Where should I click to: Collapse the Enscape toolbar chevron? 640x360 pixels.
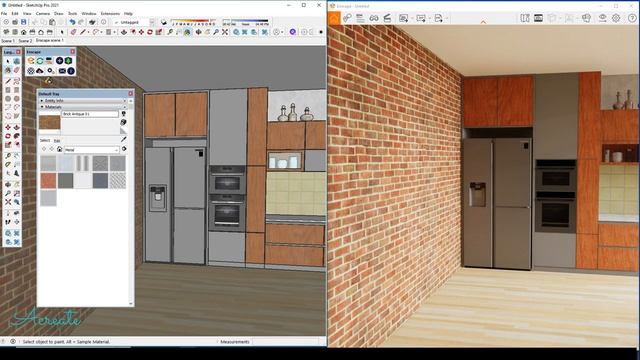(x=483, y=22)
